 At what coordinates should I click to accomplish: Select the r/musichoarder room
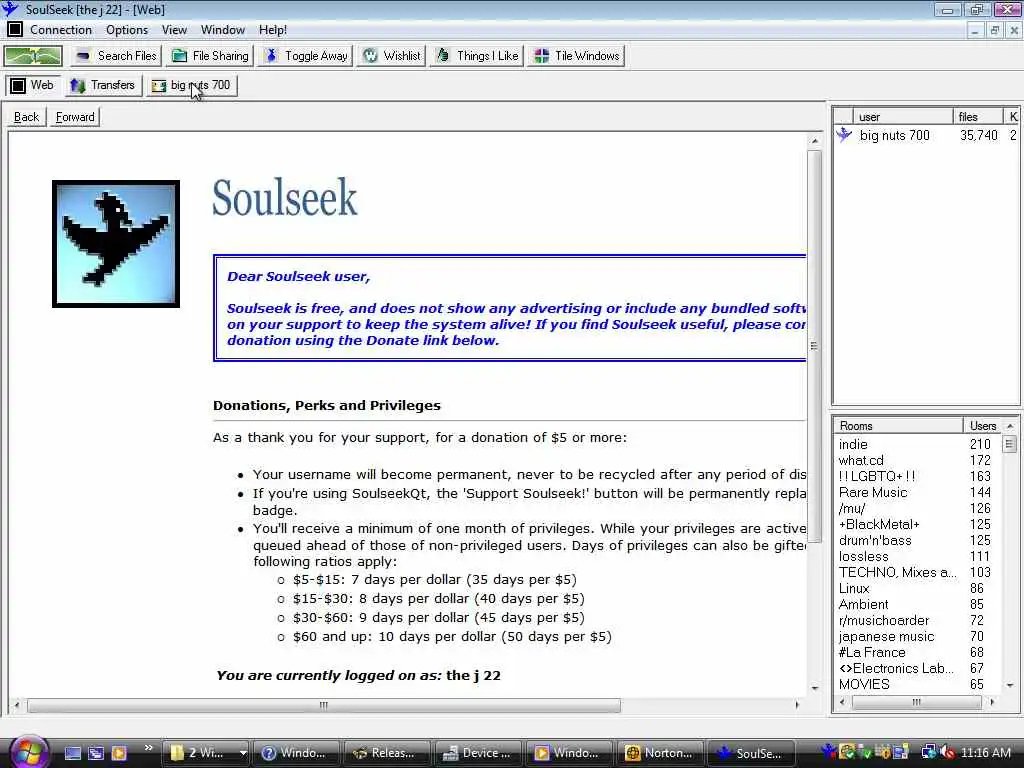click(x=918, y=620)
